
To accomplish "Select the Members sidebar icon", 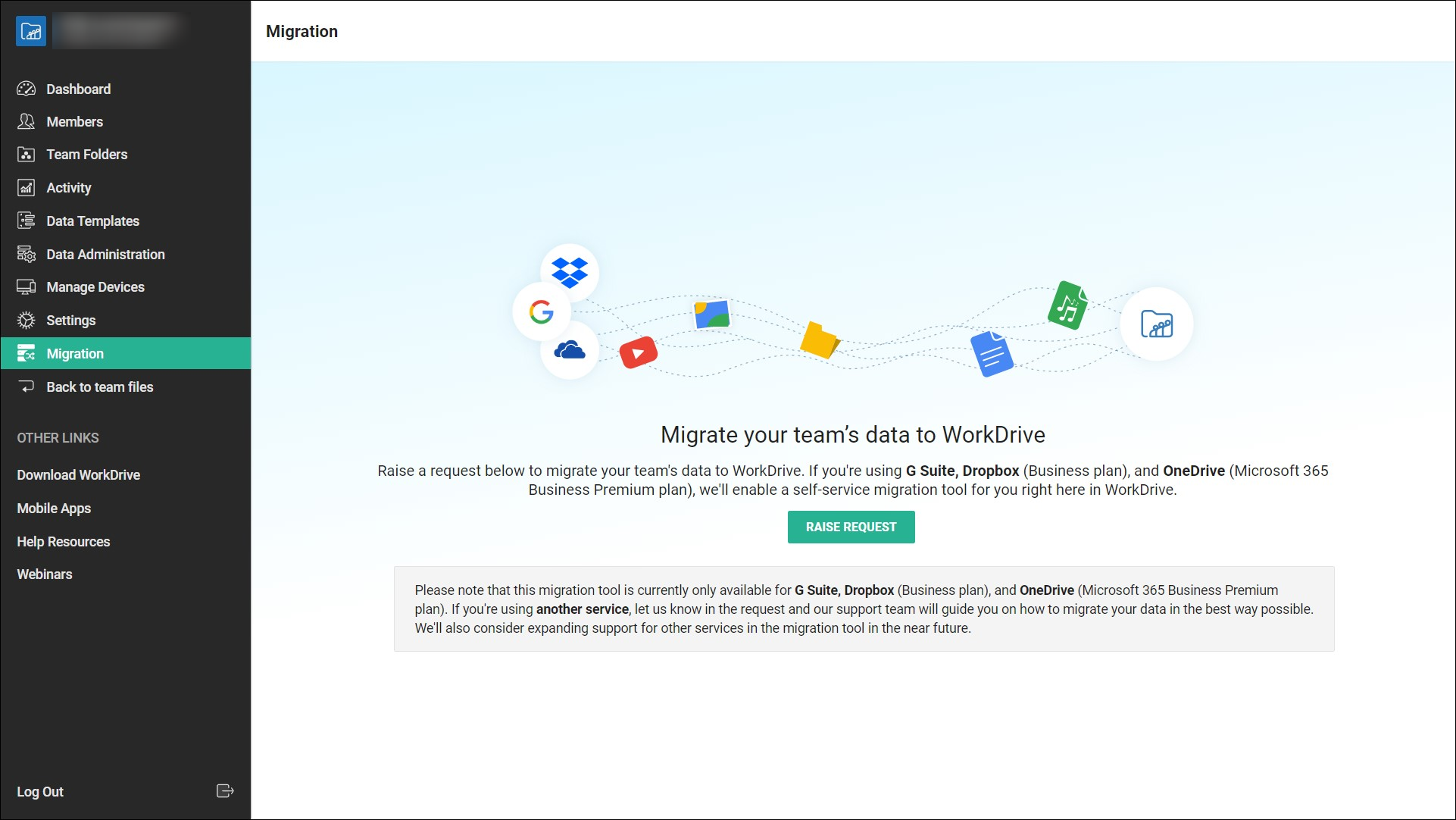I will (26, 121).
